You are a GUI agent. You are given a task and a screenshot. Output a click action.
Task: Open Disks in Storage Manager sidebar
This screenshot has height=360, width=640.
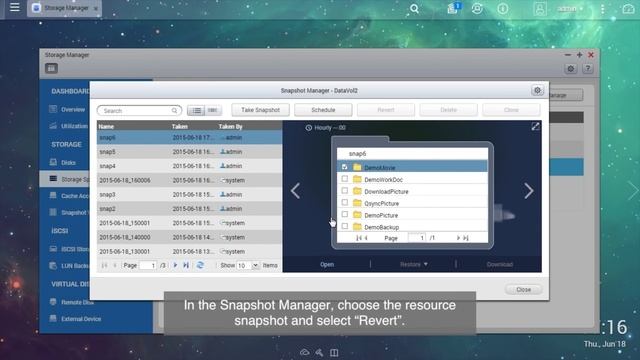pyautogui.click(x=63, y=162)
